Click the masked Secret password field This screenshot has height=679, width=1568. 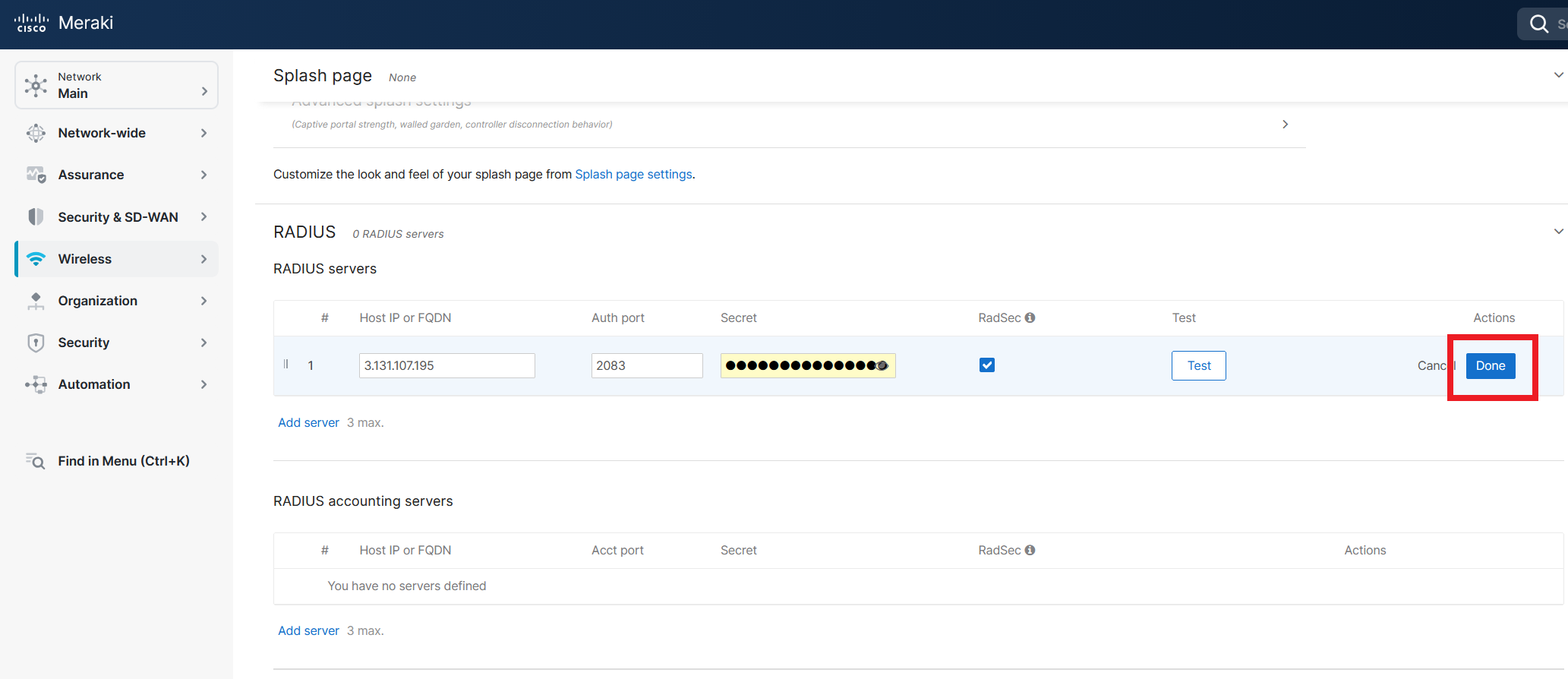(x=808, y=365)
